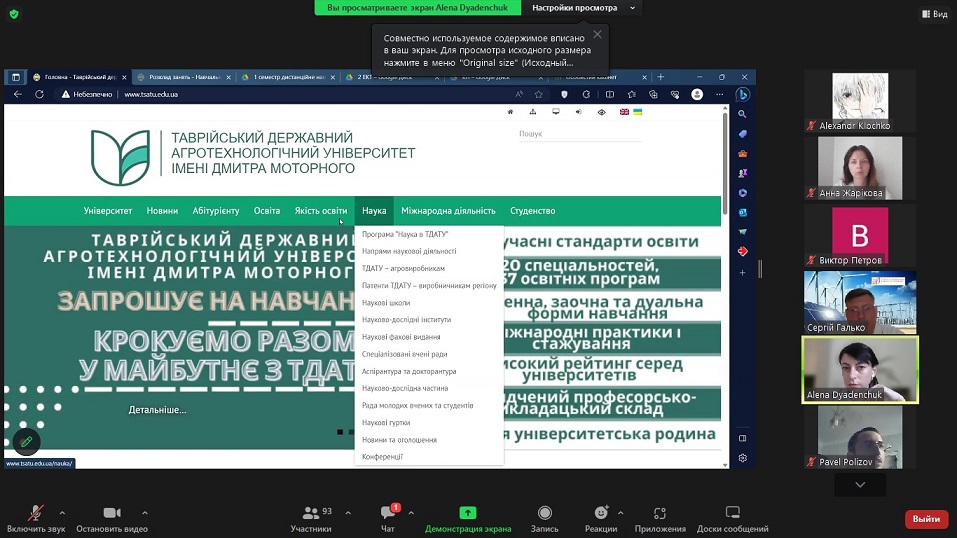Open a new browser tab with plus
The image size is (957, 538).
[660, 77]
